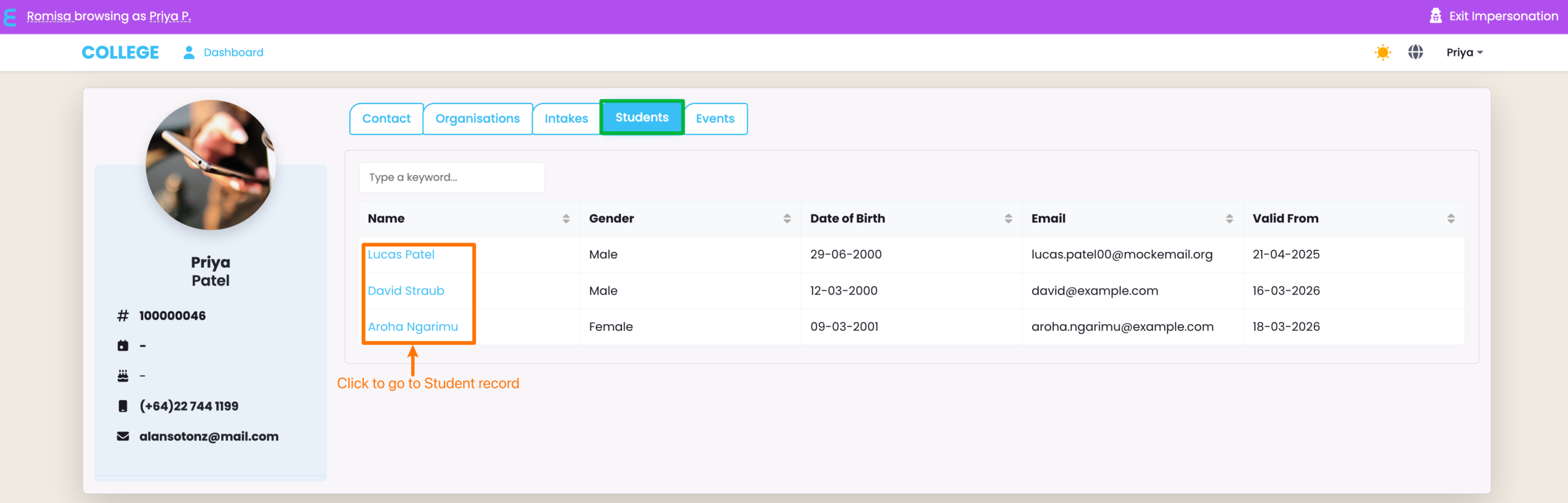1568x503 pixels.
Task: Switch to the Contact tab
Action: (x=386, y=118)
